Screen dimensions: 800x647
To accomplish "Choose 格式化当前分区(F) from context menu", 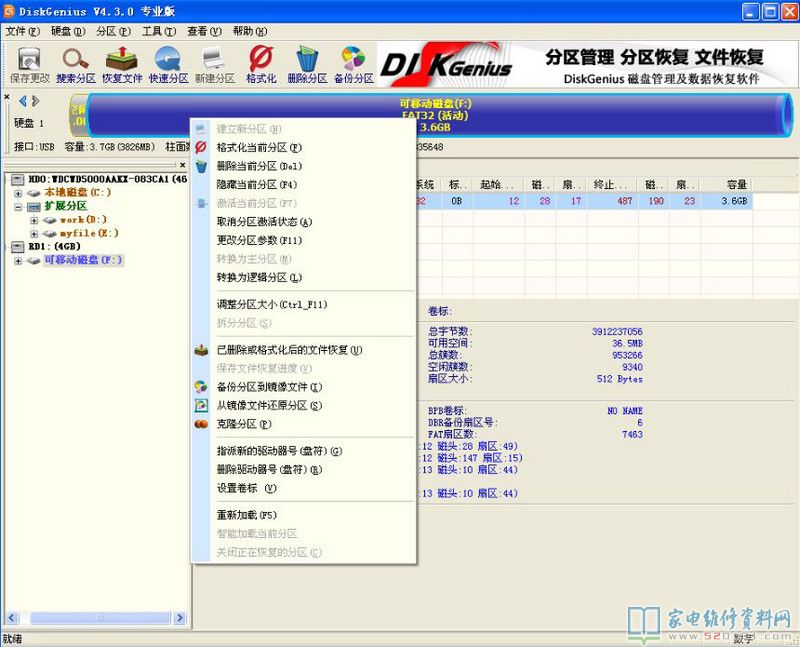I will point(304,147).
